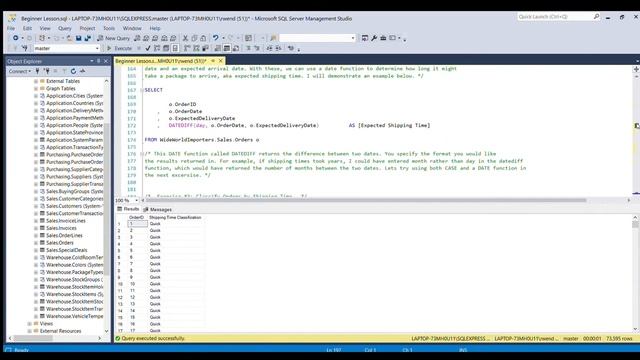Toggle Include Client Statistics
This screenshot has height=360, width=640.
click(205, 48)
